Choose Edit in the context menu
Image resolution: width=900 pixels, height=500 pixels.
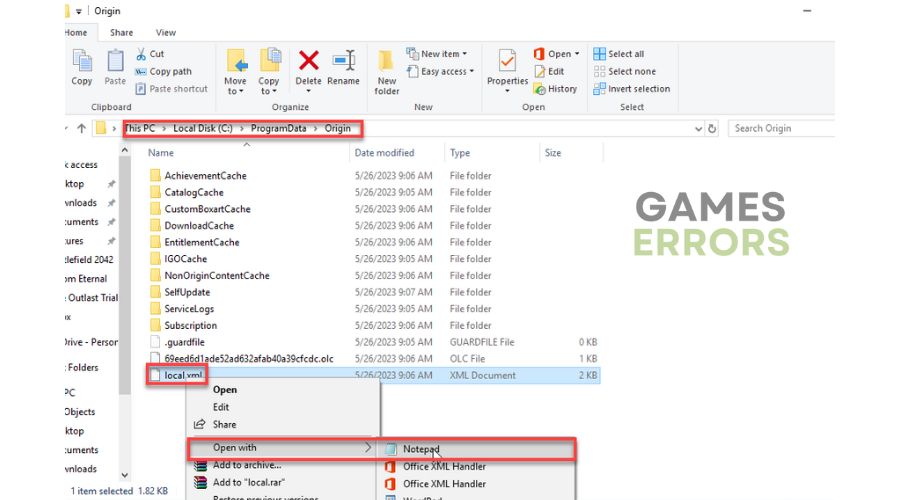220,407
